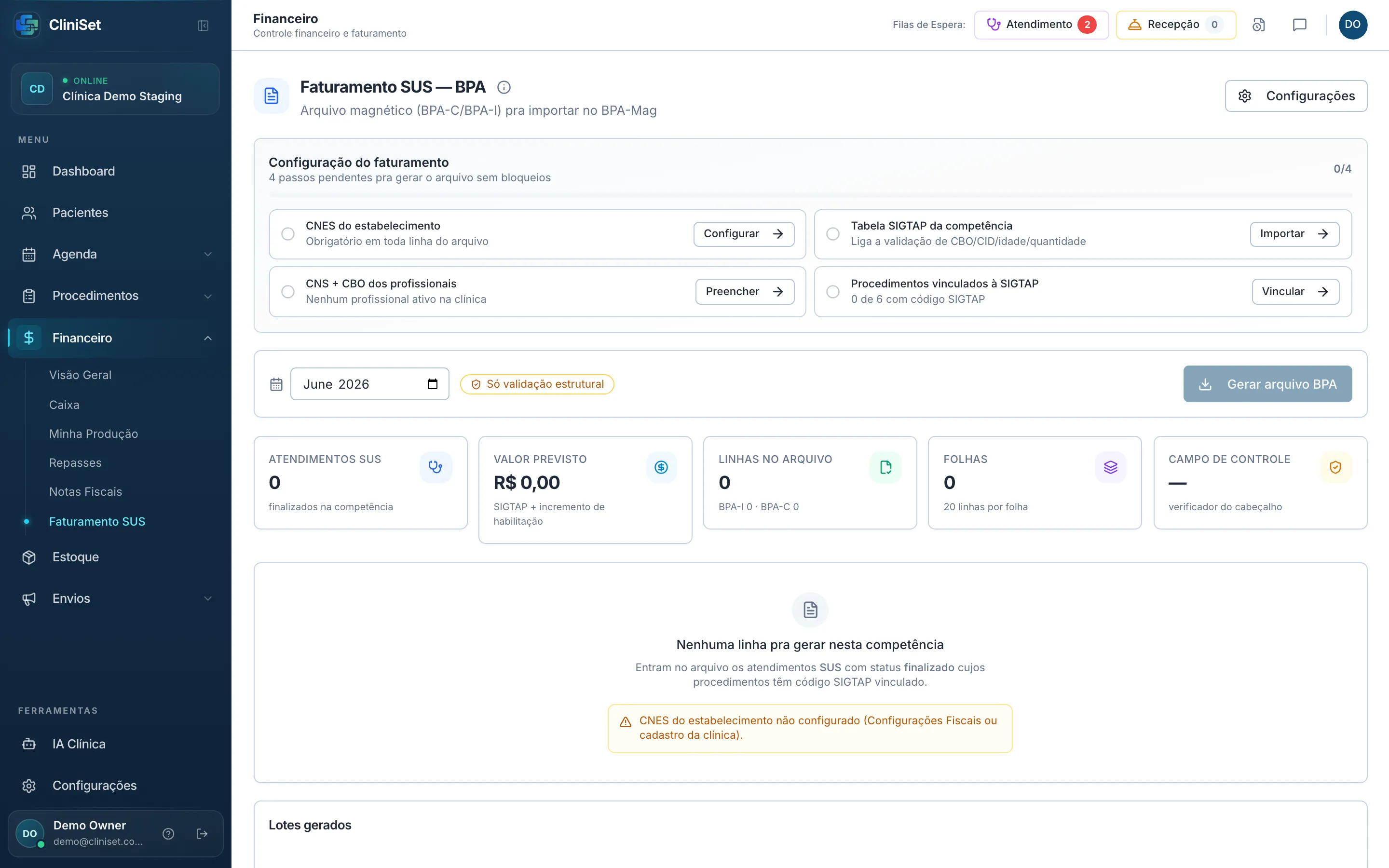Click the layers icon in Folhas card
This screenshot has height=868, width=1389.
[x=1111, y=467]
